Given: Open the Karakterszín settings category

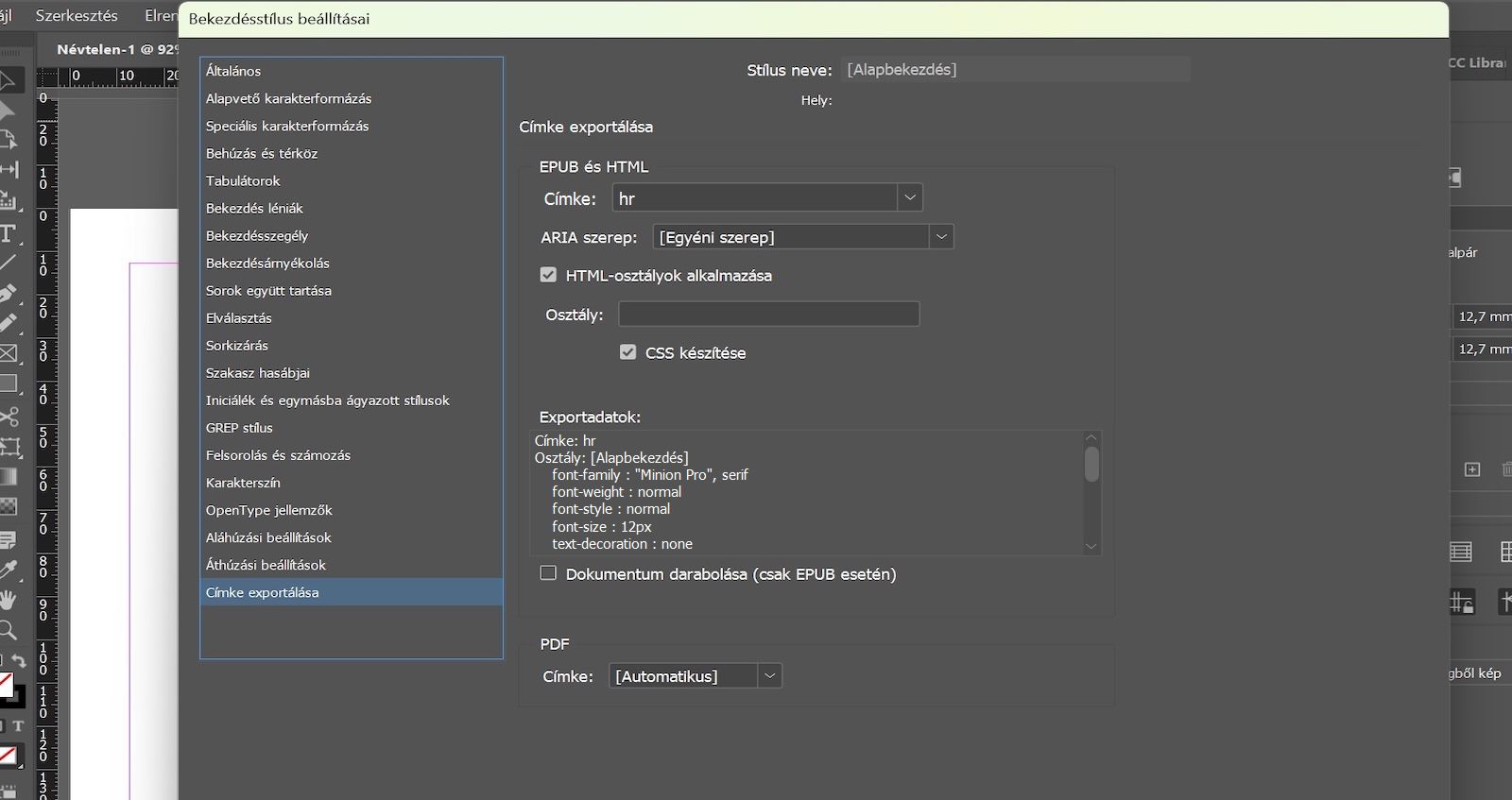Looking at the screenshot, I should 243,483.
